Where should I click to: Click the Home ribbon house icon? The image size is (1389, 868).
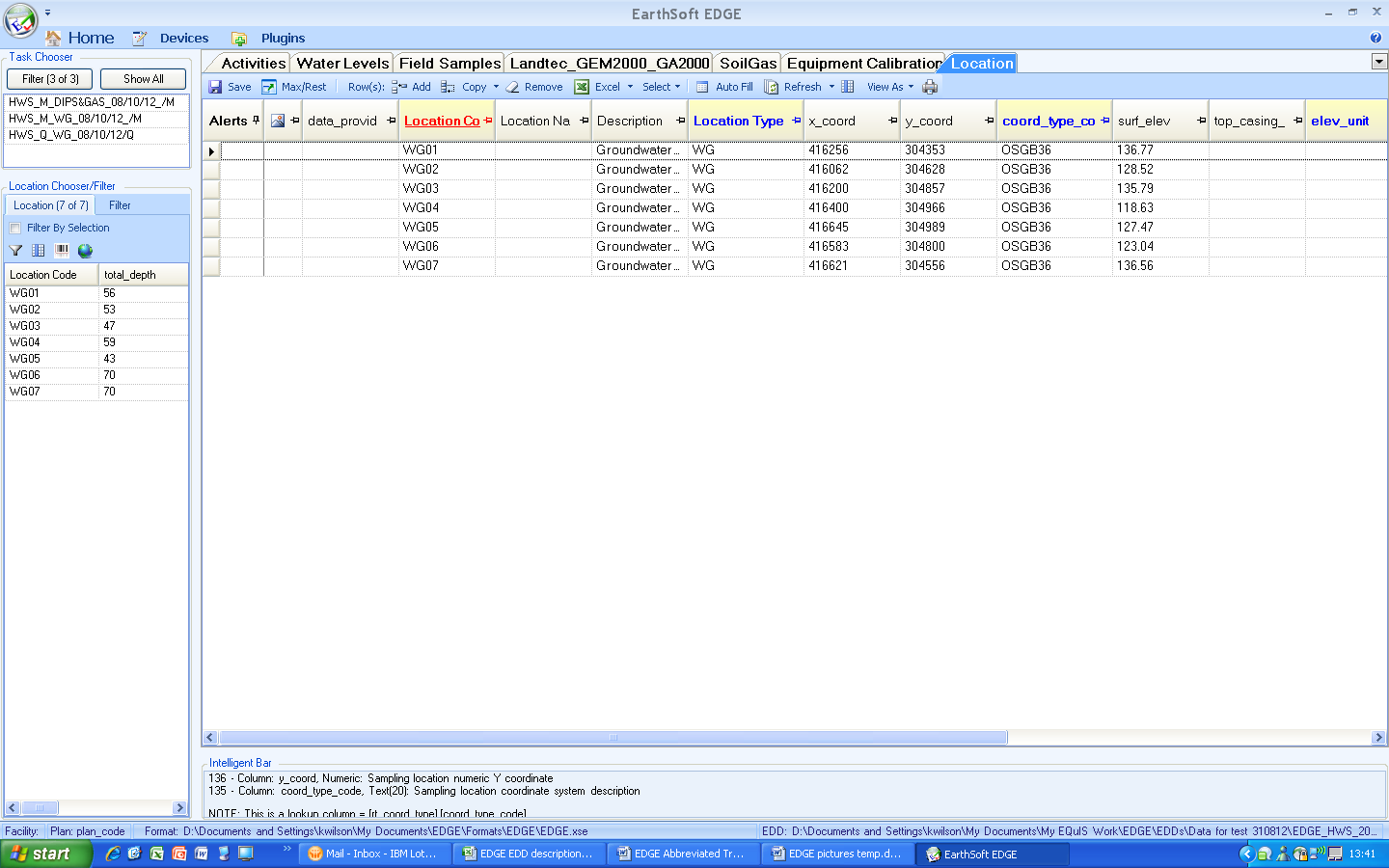point(54,38)
